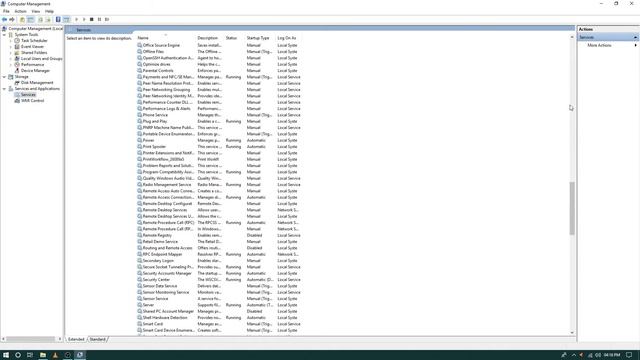Select the Remote Desktop Services row
This screenshot has width=640, height=360.
point(219,210)
